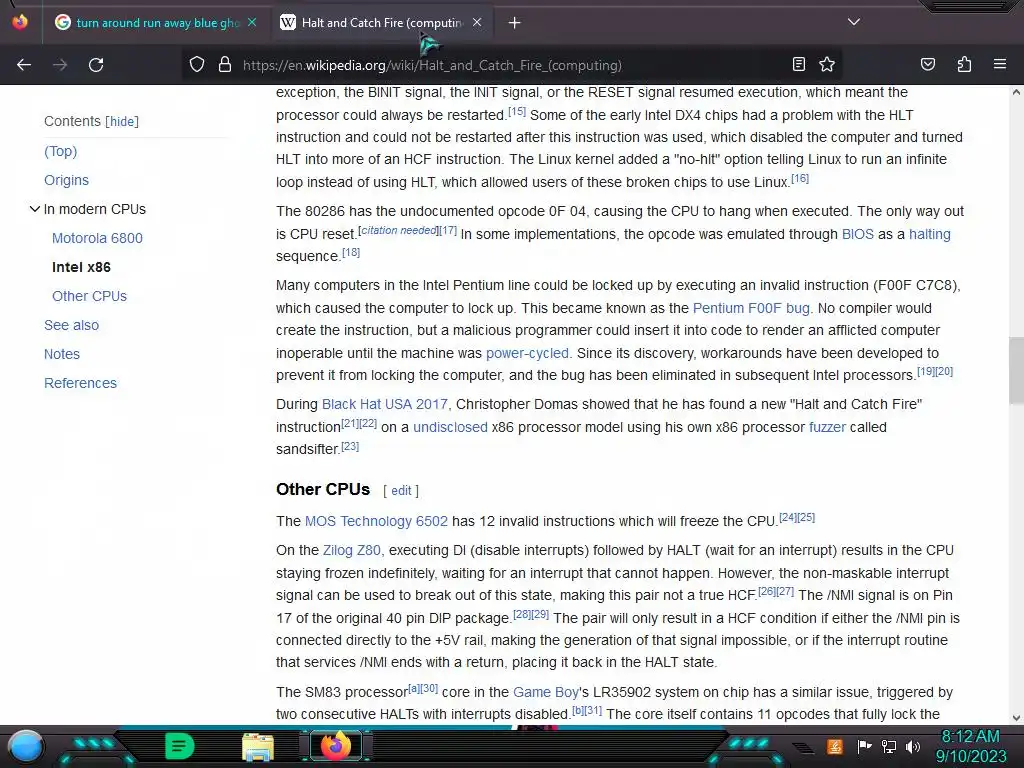This screenshot has width=1024, height=768.
Task: Click the Forward navigation arrow
Action: [60, 65]
